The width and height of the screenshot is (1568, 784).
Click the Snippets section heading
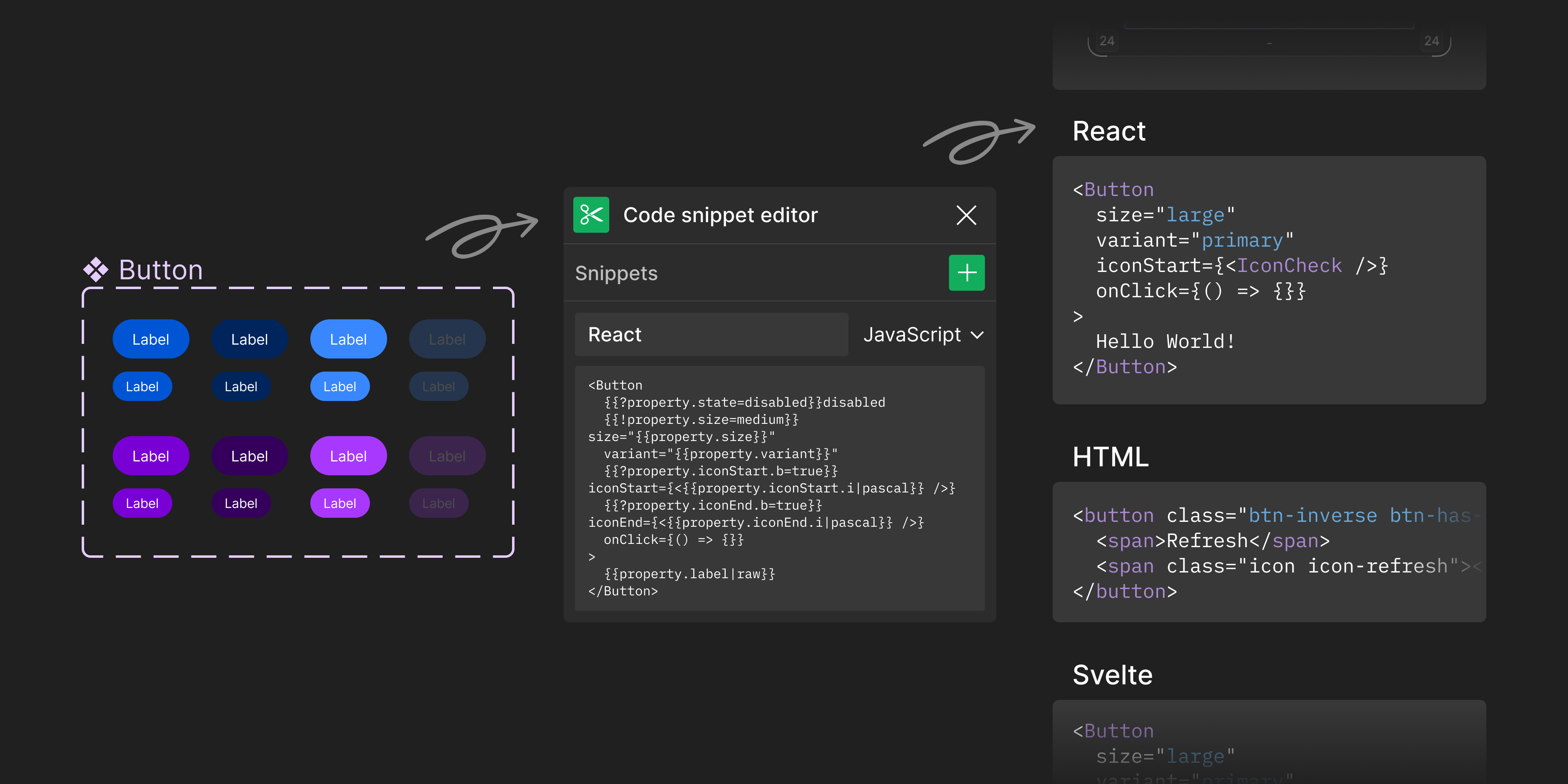pos(616,273)
